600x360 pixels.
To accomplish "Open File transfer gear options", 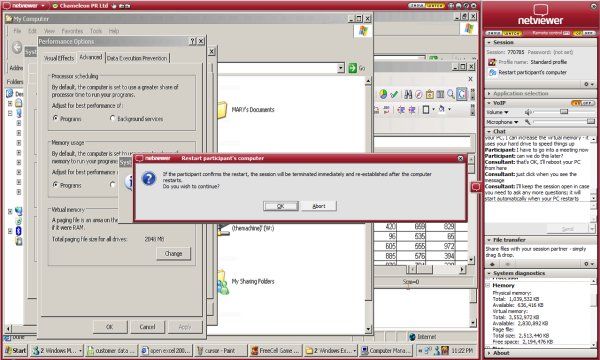I will pos(589,264).
